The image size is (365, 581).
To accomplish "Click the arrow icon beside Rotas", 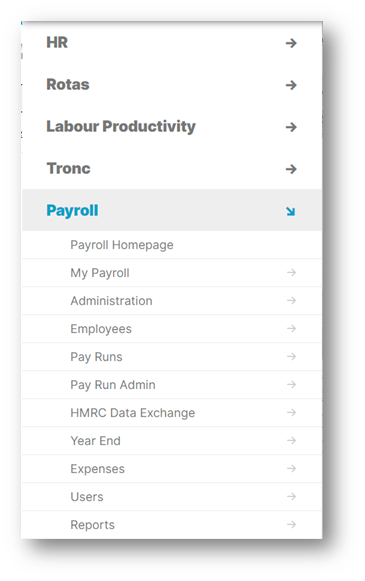I will (291, 85).
